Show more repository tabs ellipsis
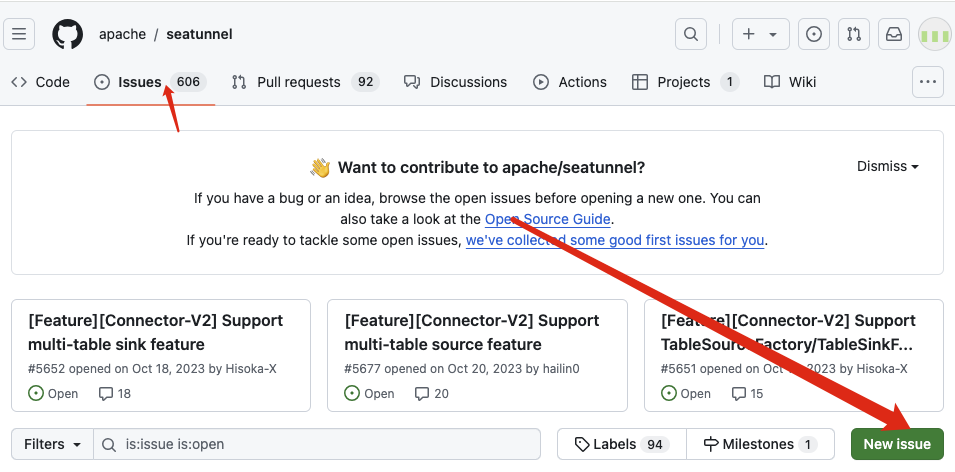Image resolution: width=955 pixels, height=472 pixels. [x=928, y=82]
